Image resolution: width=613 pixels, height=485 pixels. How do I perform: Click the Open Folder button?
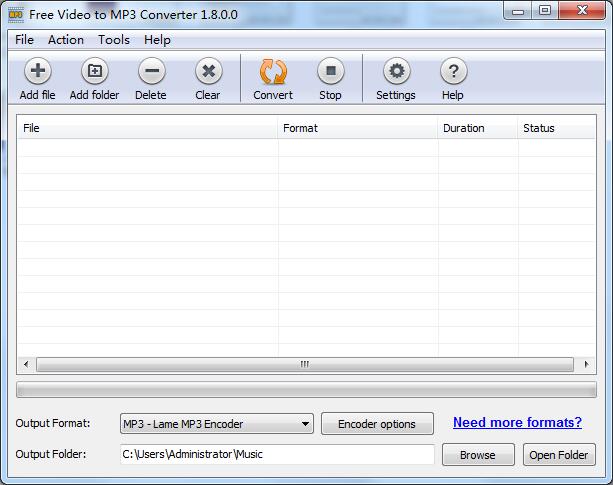[x=559, y=455]
